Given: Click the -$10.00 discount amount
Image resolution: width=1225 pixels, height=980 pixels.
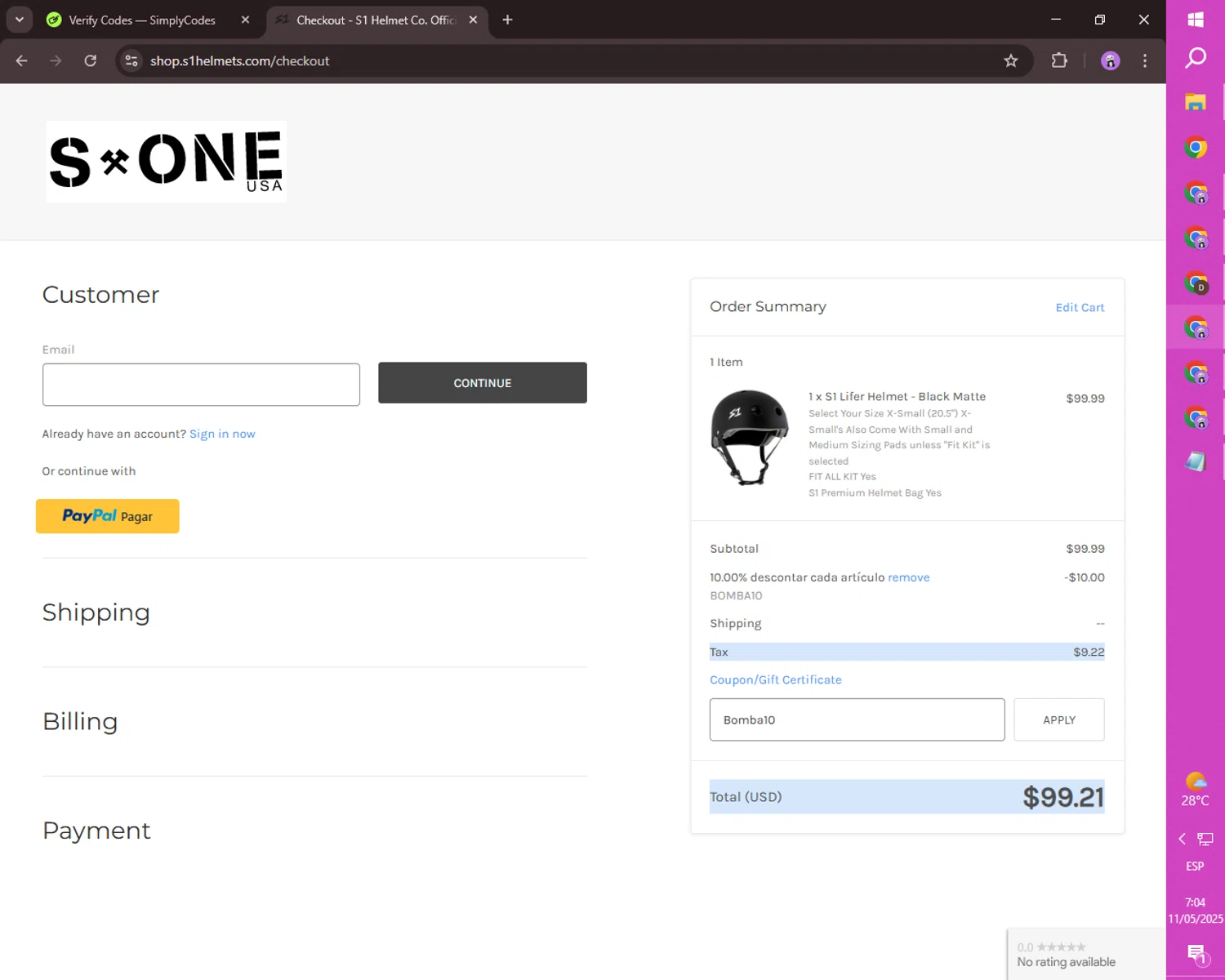Looking at the screenshot, I should (x=1085, y=577).
